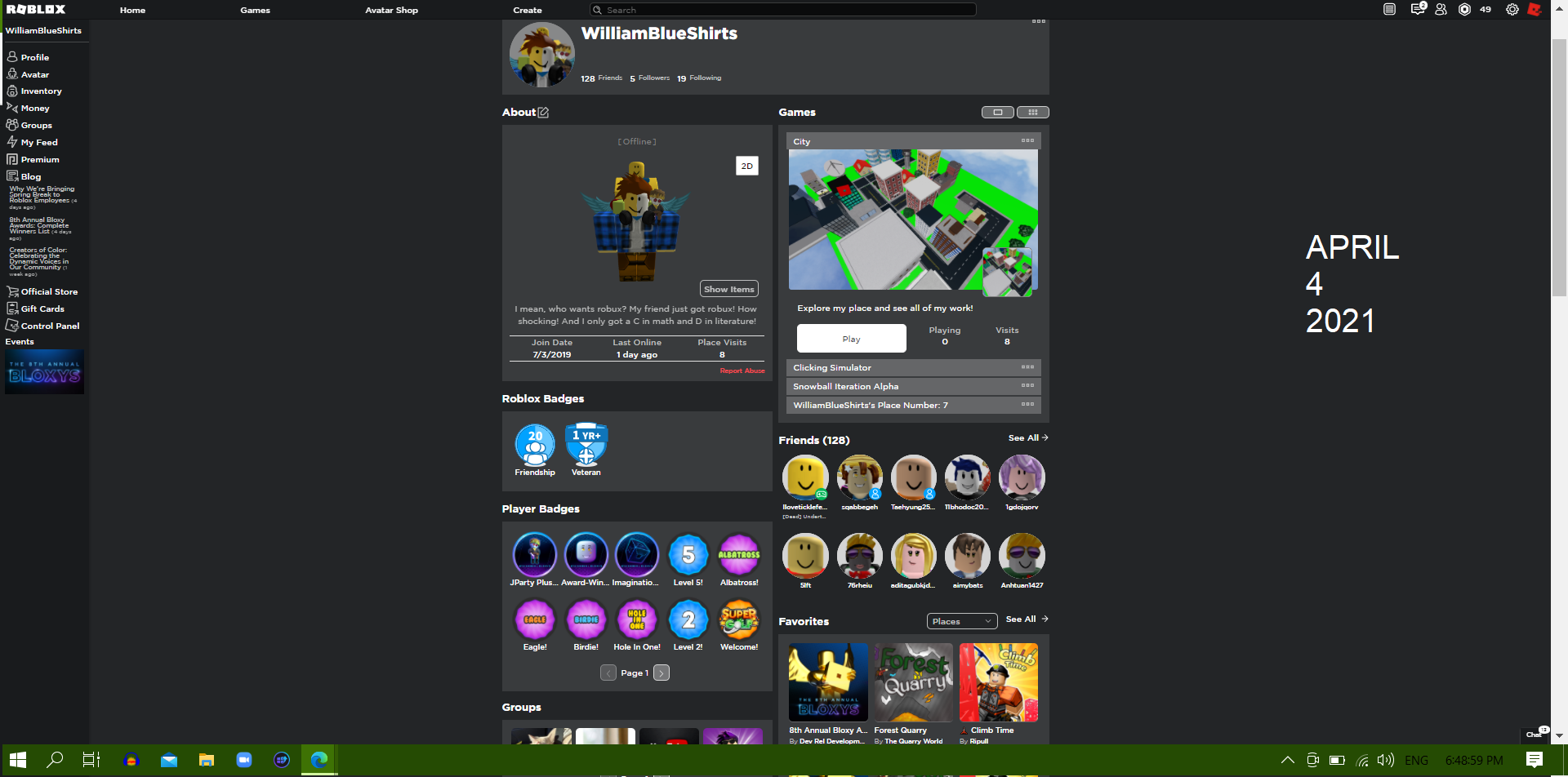Screen dimensions: 1568x777
Task: Open the City game thumbnail
Action: (x=913, y=220)
